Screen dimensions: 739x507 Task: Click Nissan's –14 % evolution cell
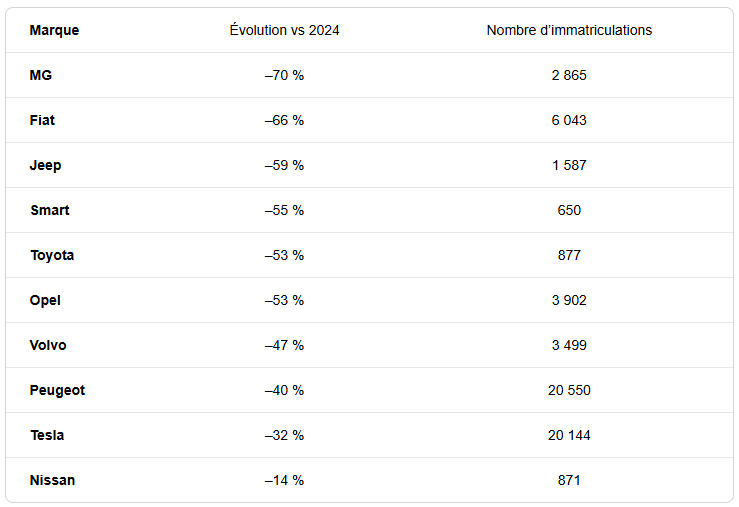click(284, 480)
